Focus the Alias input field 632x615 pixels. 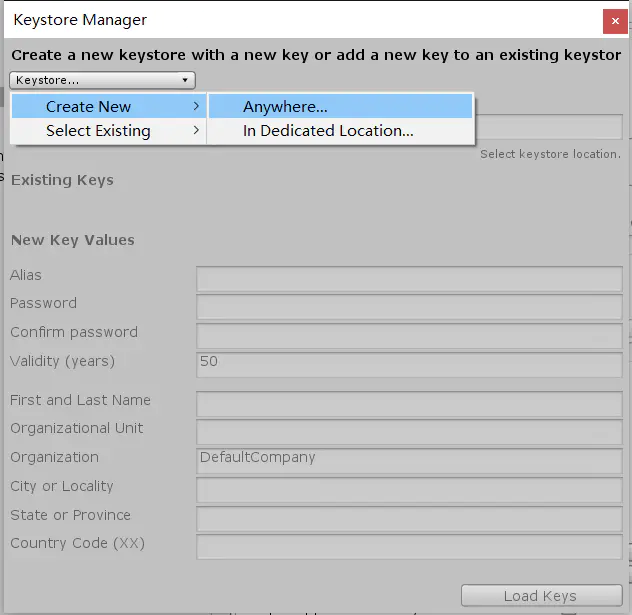coord(409,278)
